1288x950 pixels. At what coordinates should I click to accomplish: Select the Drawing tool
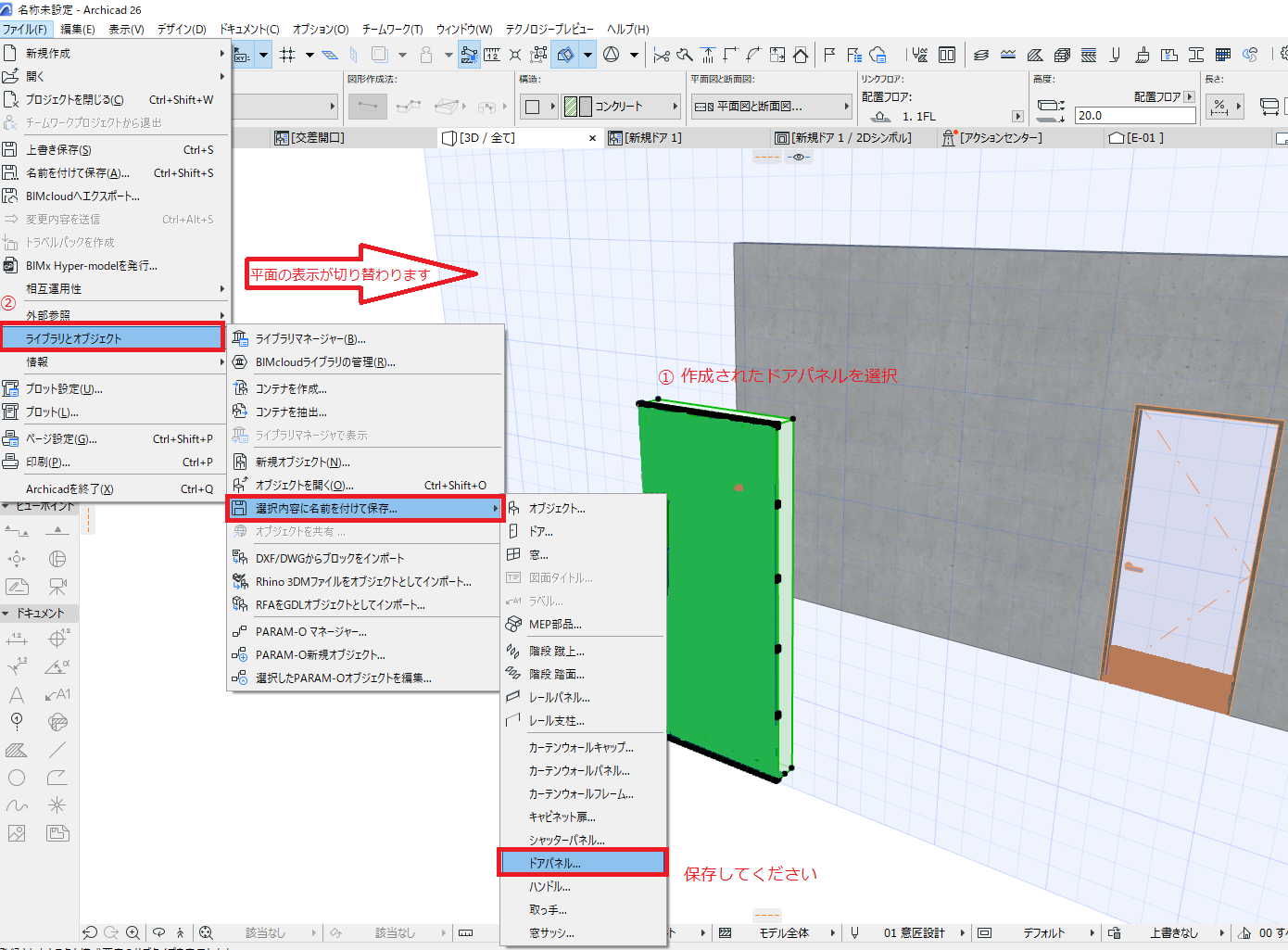[57, 833]
